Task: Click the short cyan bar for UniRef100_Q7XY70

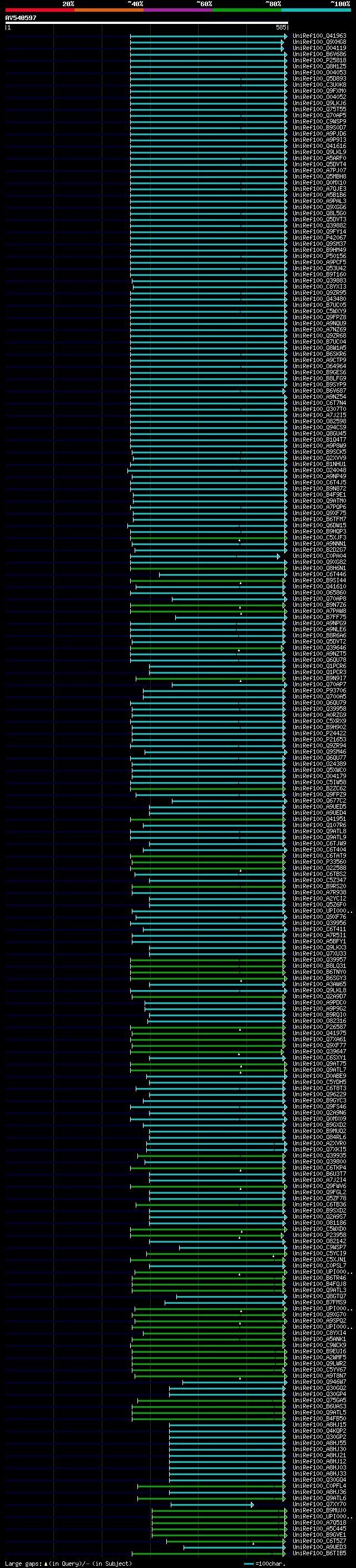Action: click(x=212, y=1505)
